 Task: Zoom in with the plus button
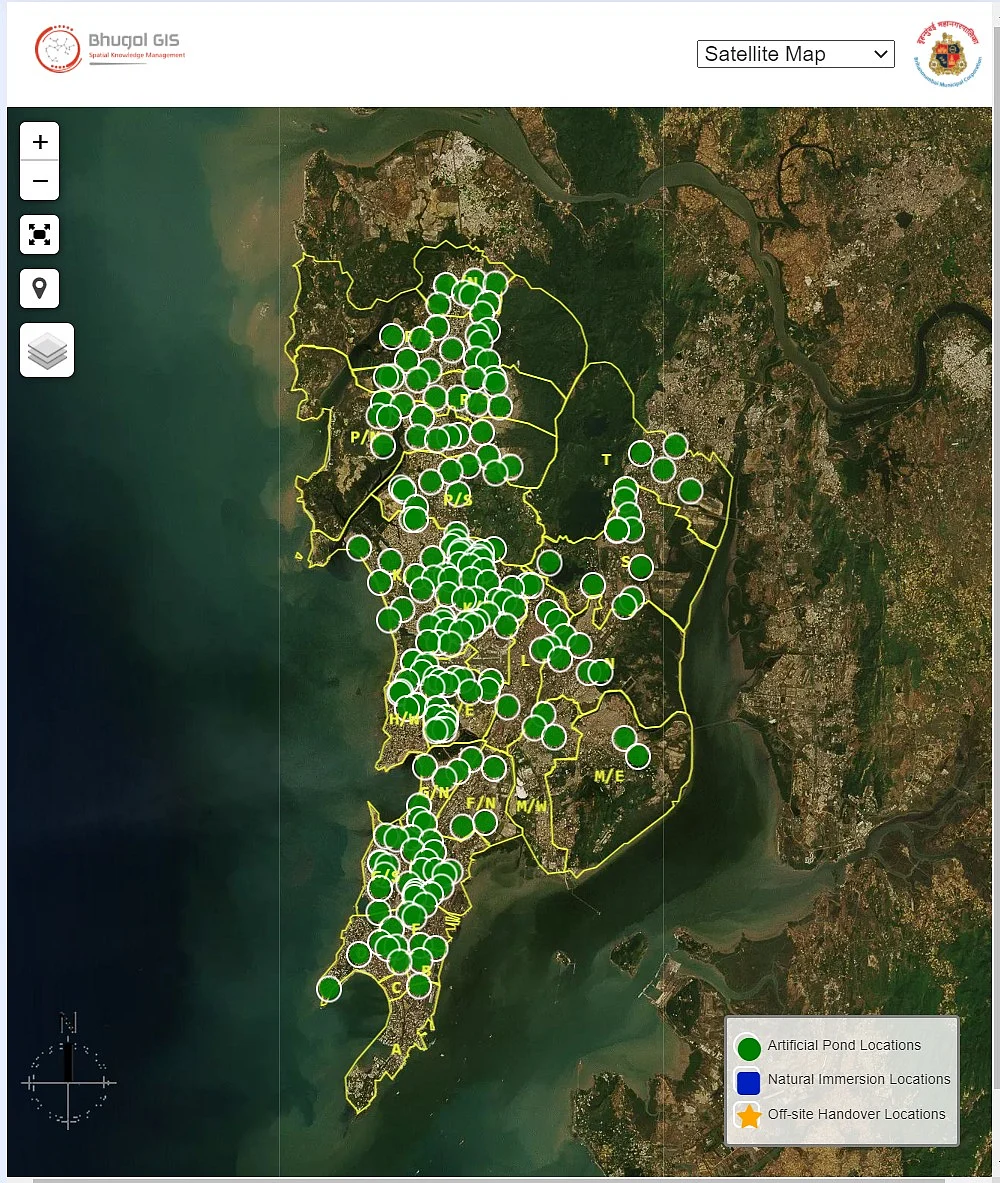[x=40, y=141]
